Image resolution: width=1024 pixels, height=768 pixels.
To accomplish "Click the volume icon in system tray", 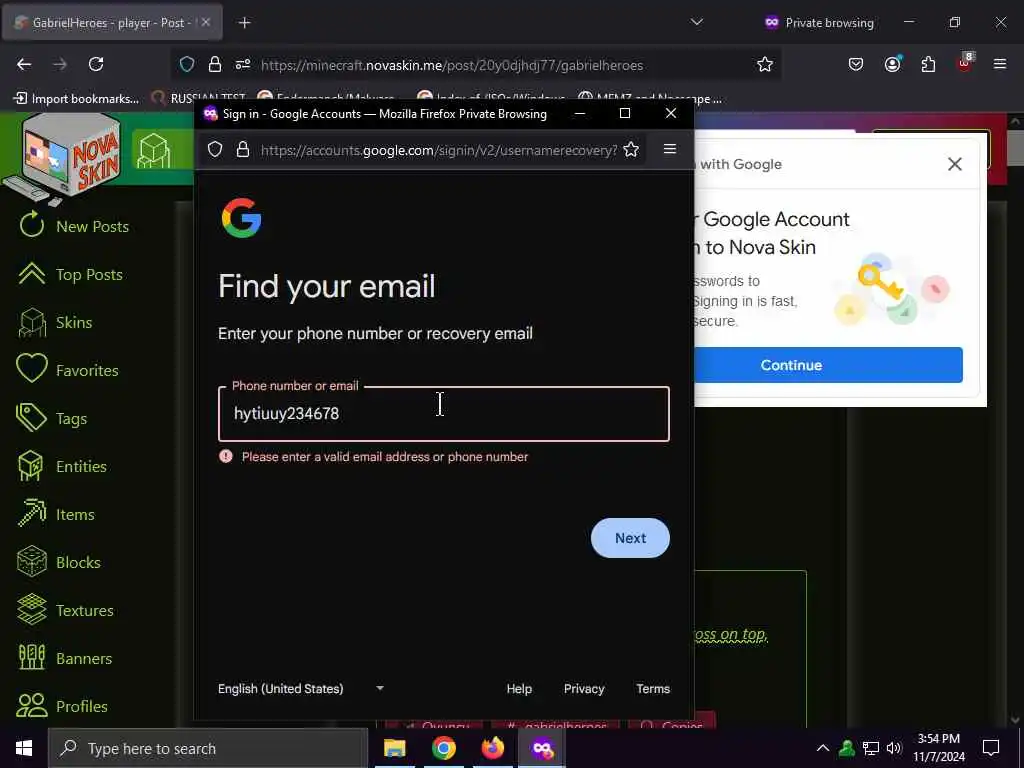I will pos(895,748).
